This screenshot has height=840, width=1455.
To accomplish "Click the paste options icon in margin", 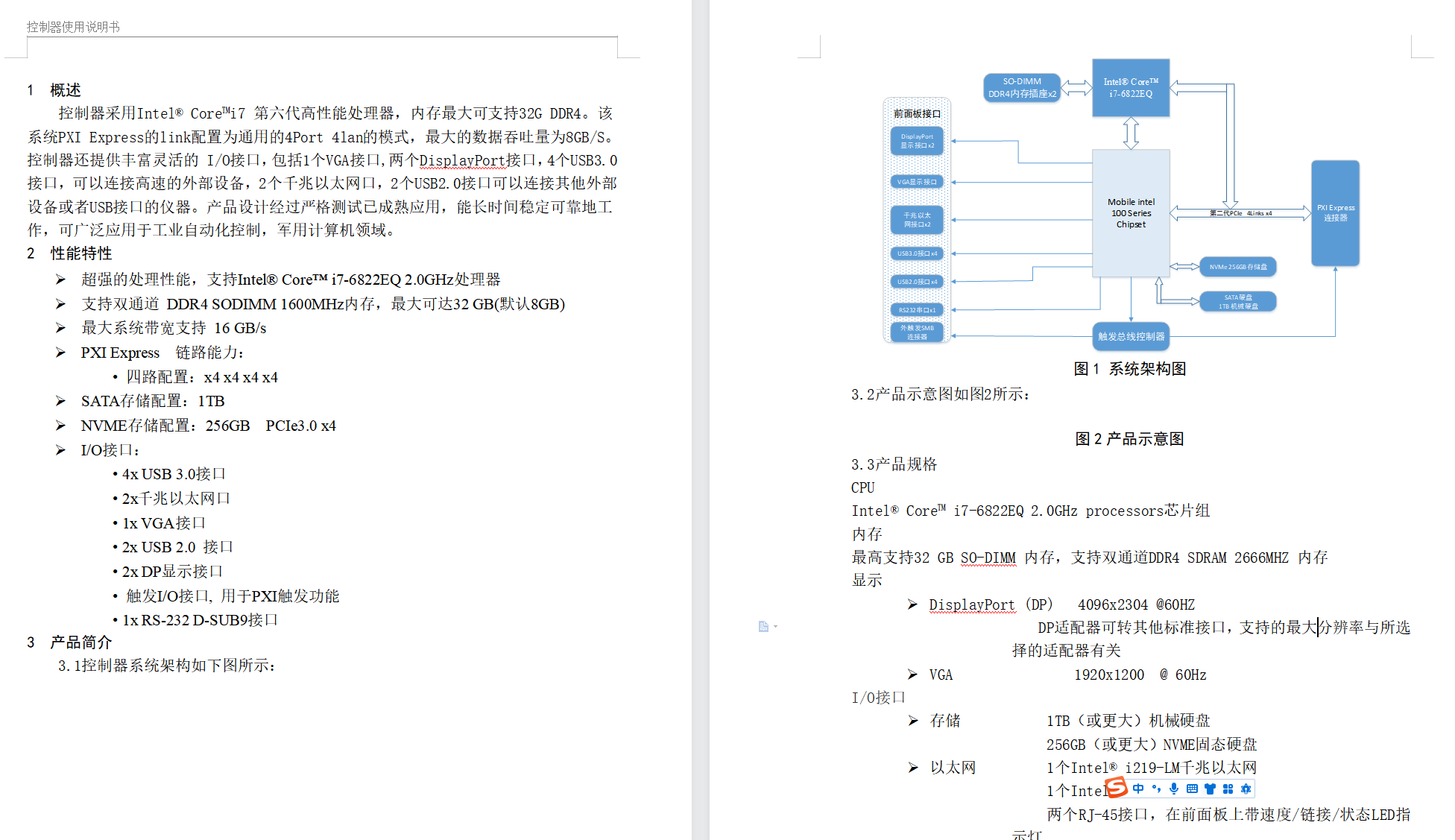I will pos(763,627).
